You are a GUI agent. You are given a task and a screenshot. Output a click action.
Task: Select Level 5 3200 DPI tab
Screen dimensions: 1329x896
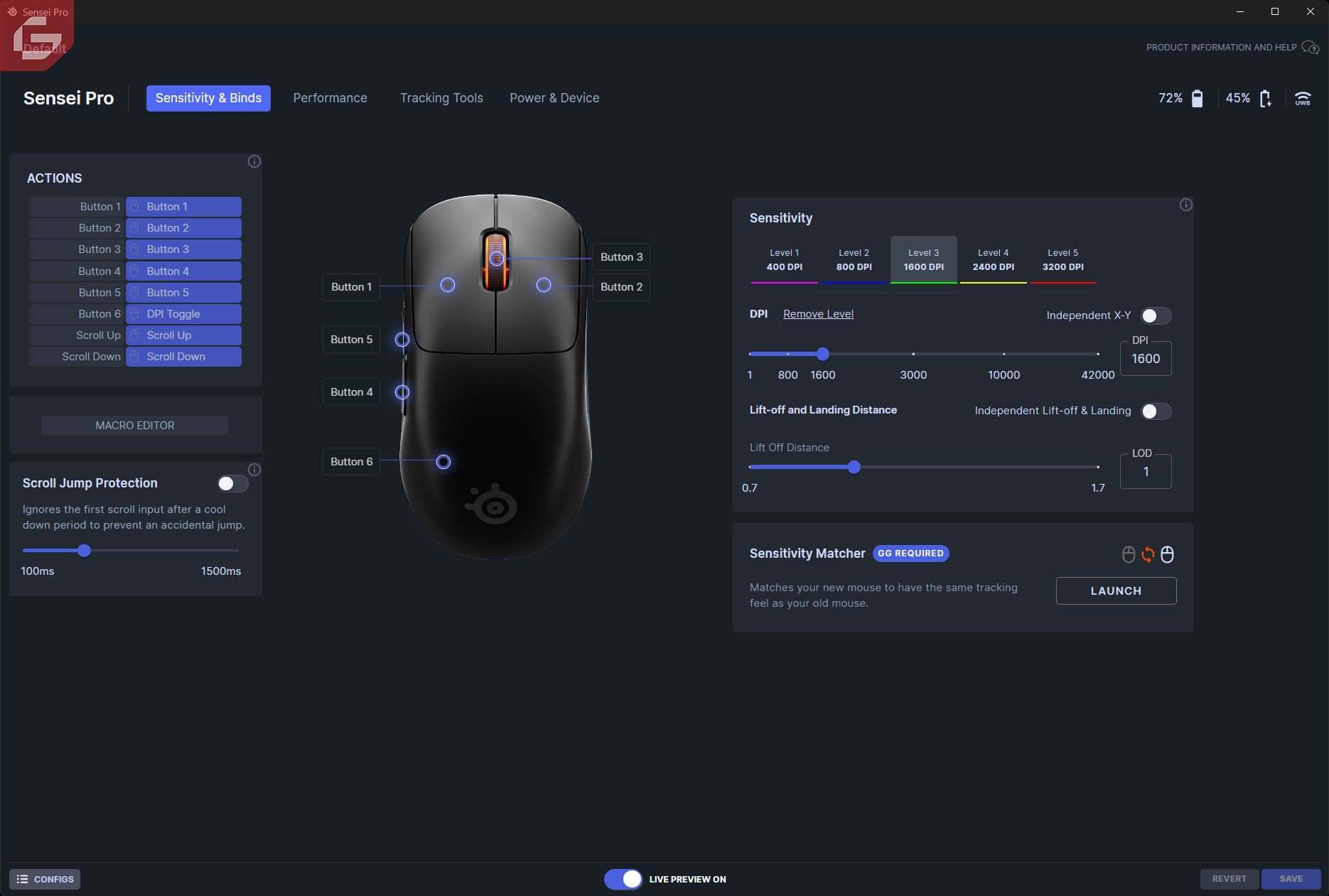1063,260
